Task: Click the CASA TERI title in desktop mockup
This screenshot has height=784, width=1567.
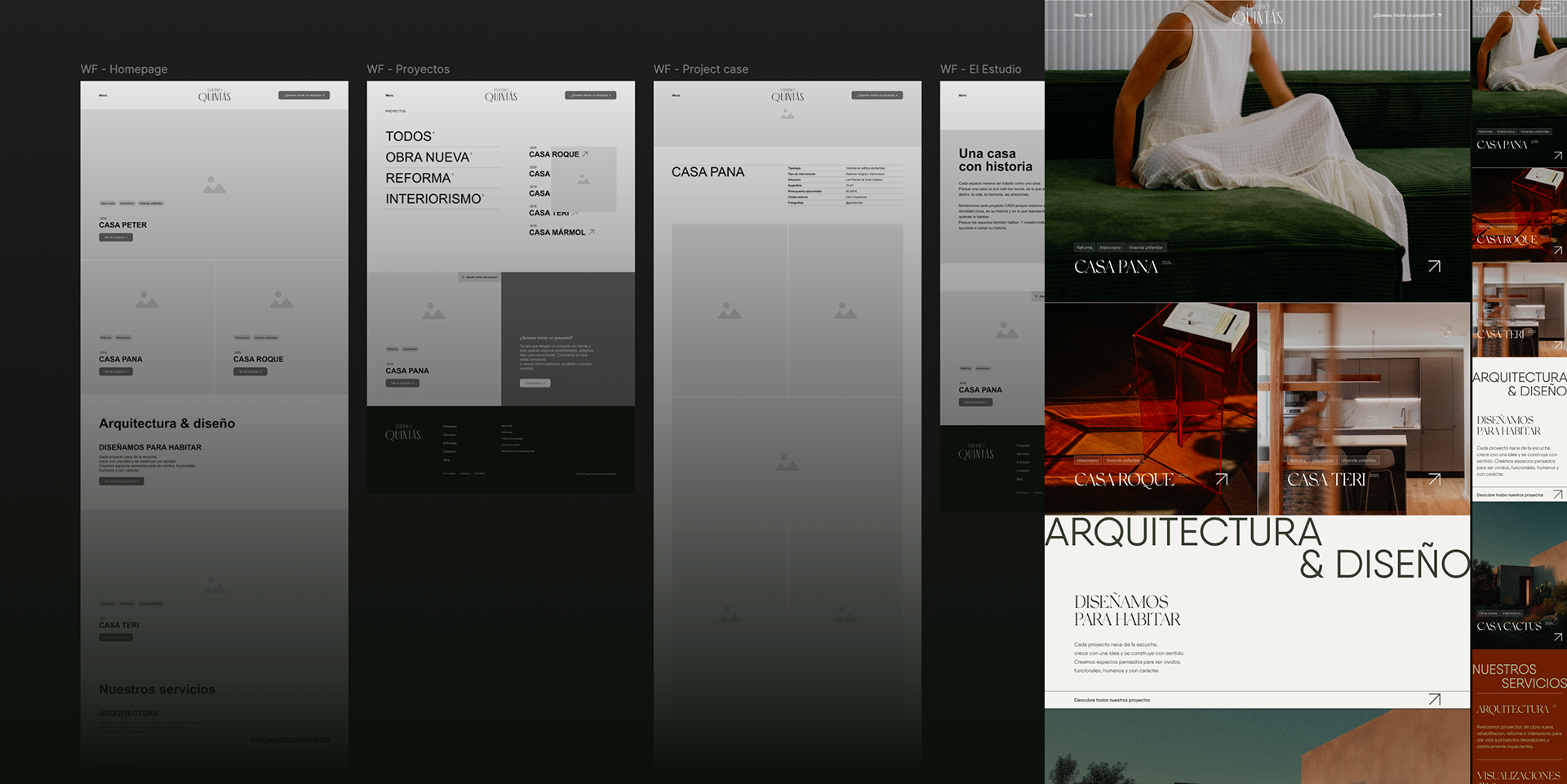Action: point(1325,480)
